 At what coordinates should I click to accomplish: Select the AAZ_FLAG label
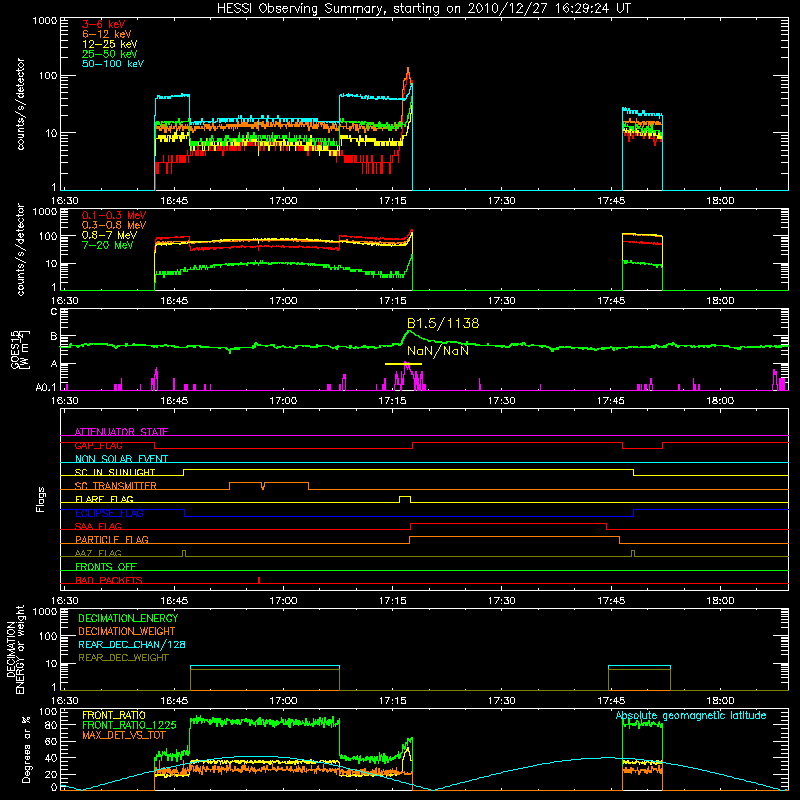coord(98,553)
